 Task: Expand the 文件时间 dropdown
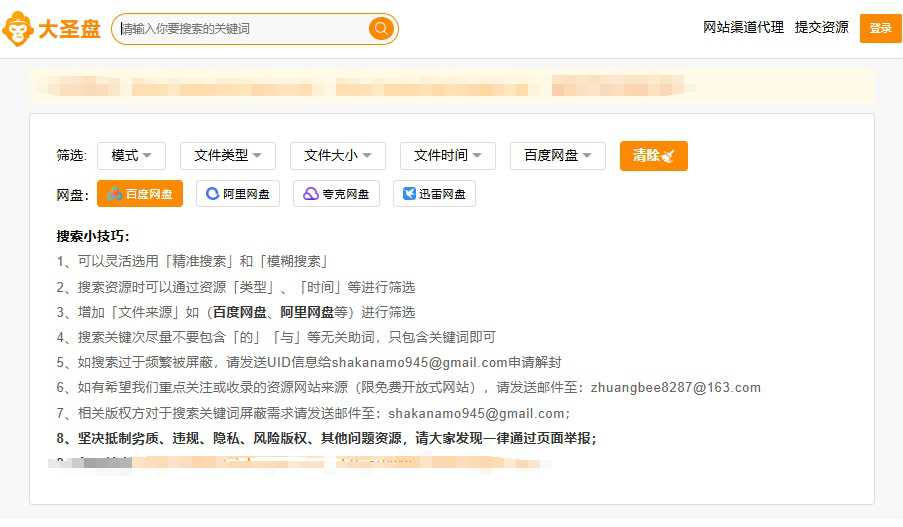[x=447, y=156]
